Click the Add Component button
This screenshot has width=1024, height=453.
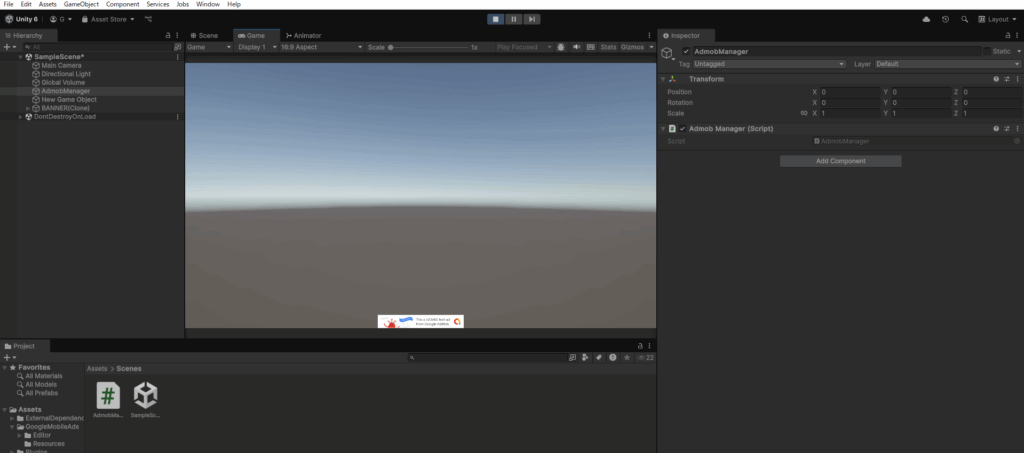click(x=840, y=161)
